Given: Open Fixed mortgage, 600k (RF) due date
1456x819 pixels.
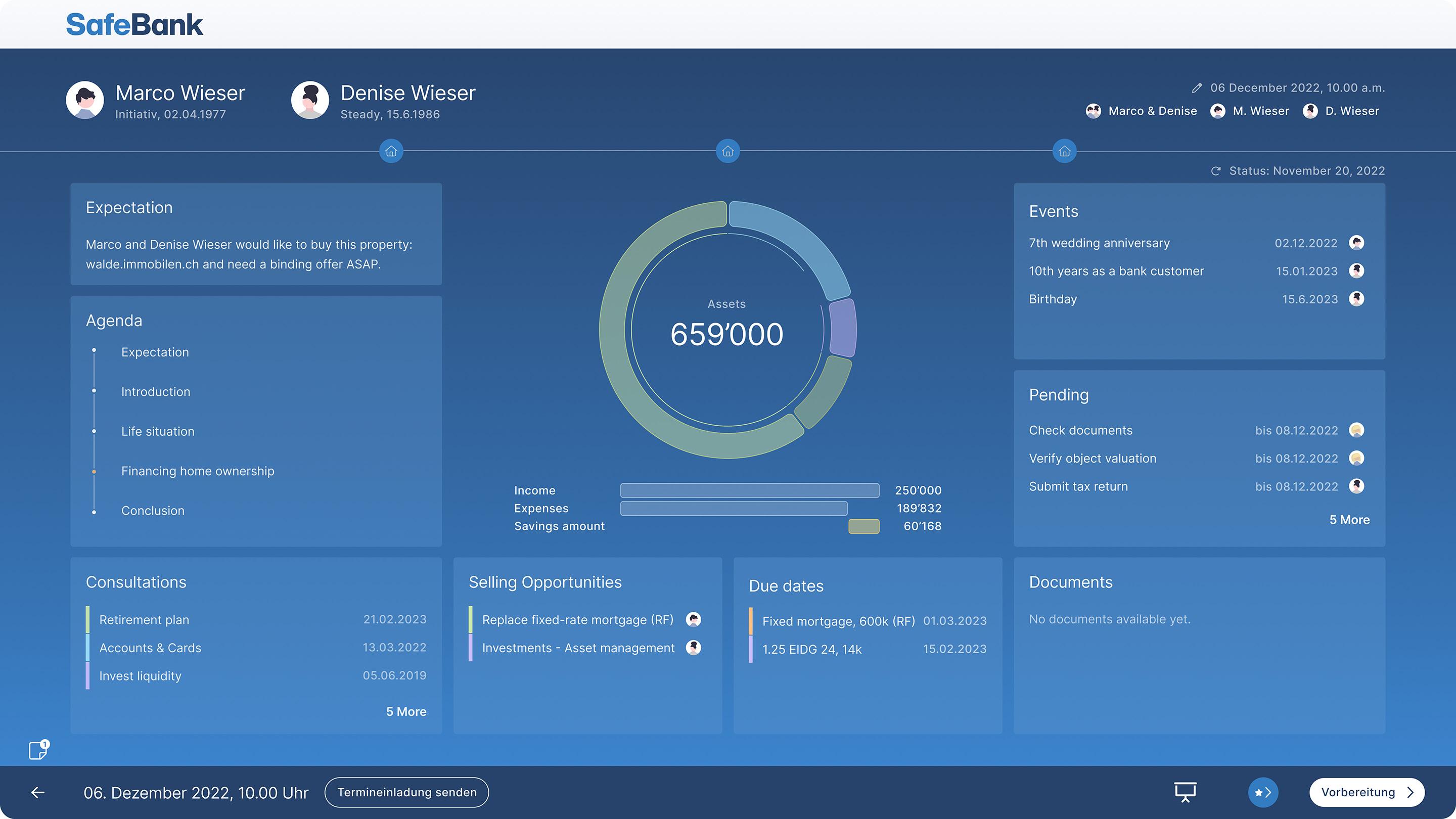Looking at the screenshot, I should (x=868, y=621).
